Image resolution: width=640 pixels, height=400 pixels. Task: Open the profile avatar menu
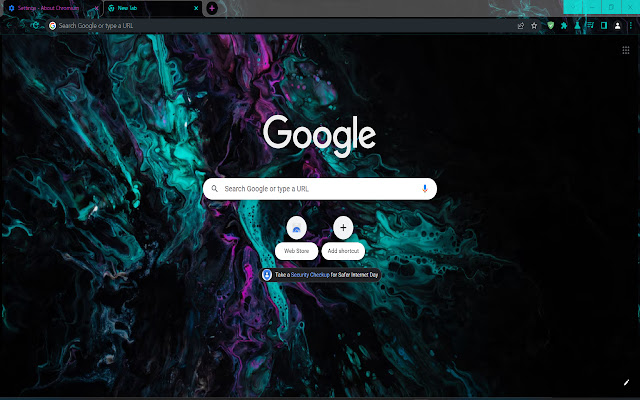(x=618, y=26)
